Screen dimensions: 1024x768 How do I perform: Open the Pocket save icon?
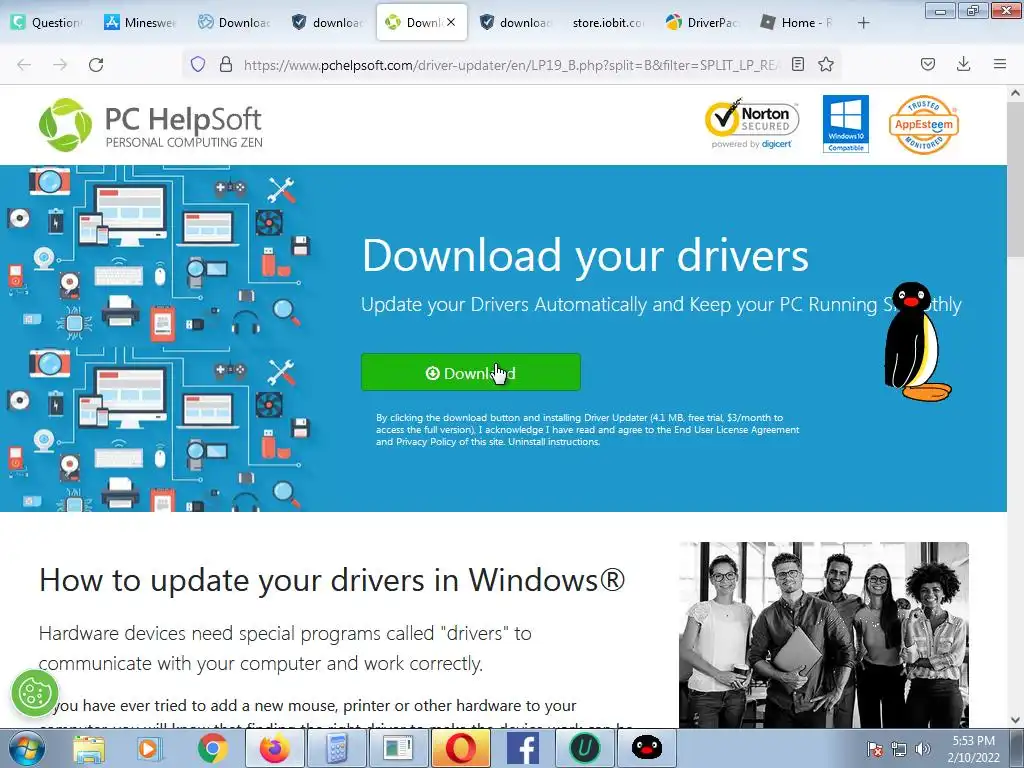coord(928,64)
